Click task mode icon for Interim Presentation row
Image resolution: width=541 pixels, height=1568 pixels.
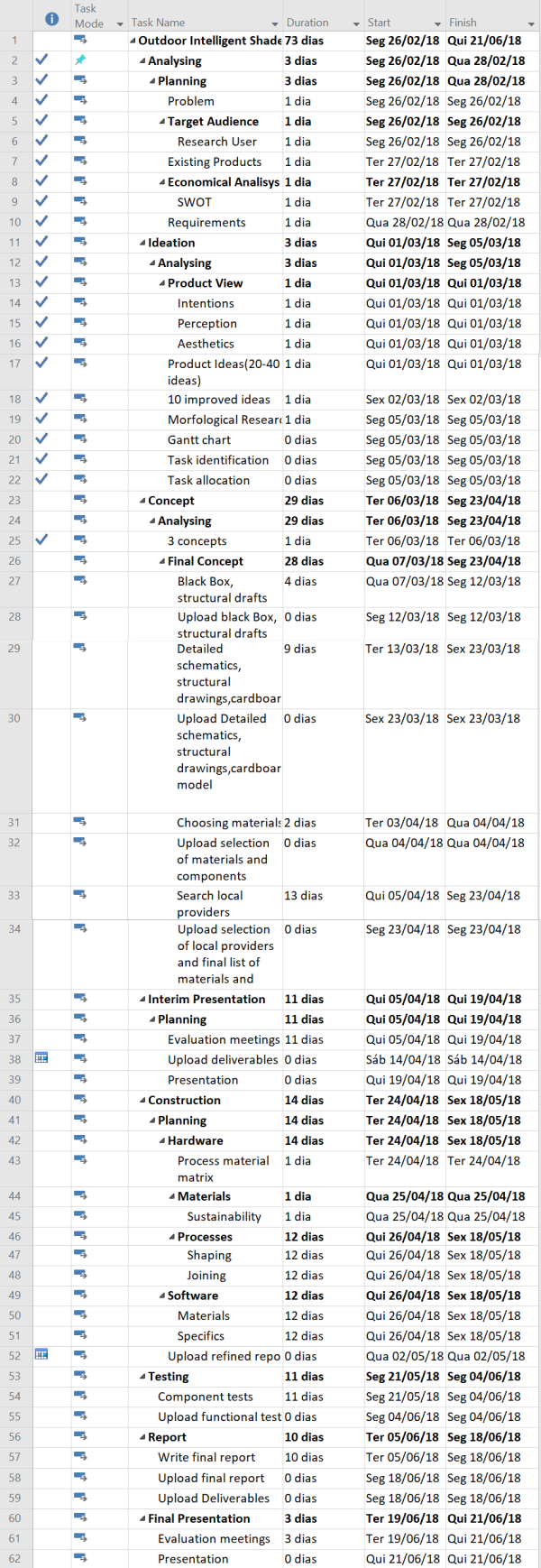click(x=80, y=998)
